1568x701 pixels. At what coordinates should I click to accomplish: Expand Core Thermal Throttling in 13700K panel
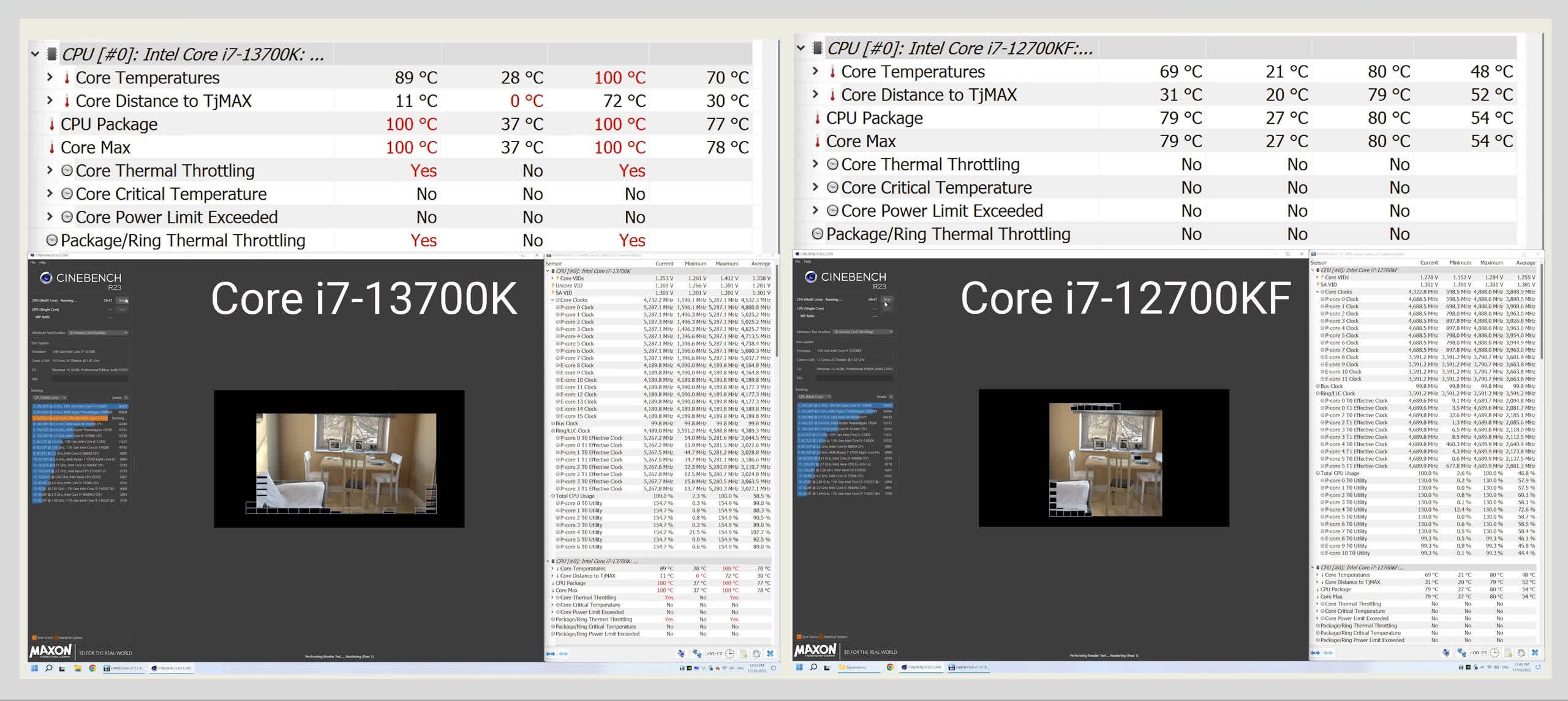click(50, 170)
